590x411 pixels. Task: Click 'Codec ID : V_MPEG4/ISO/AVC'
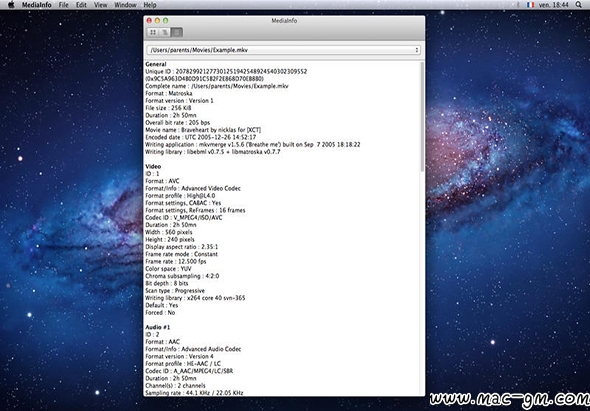point(184,218)
